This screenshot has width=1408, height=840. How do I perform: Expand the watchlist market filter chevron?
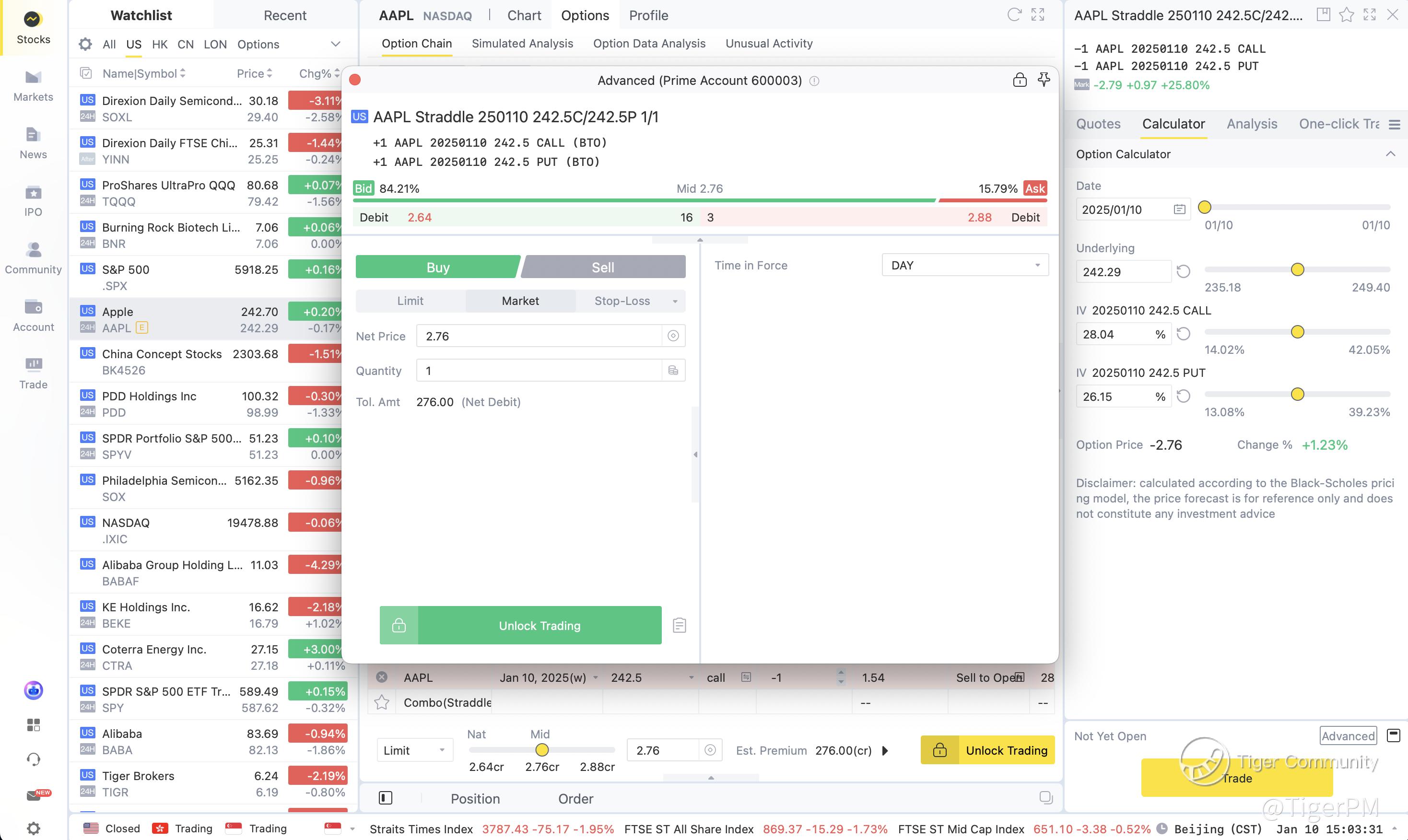pyautogui.click(x=336, y=44)
